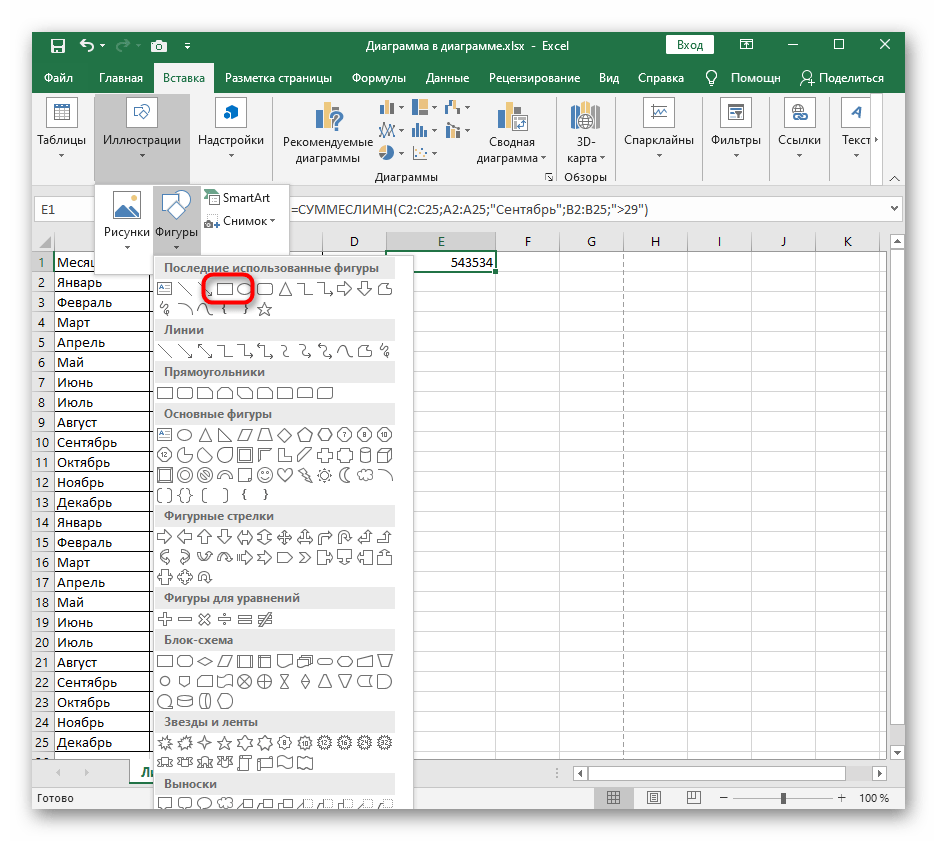The width and height of the screenshot is (937, 841).
Task: Pick the five-point star in recent shapes
Action: tap(265, 310)
